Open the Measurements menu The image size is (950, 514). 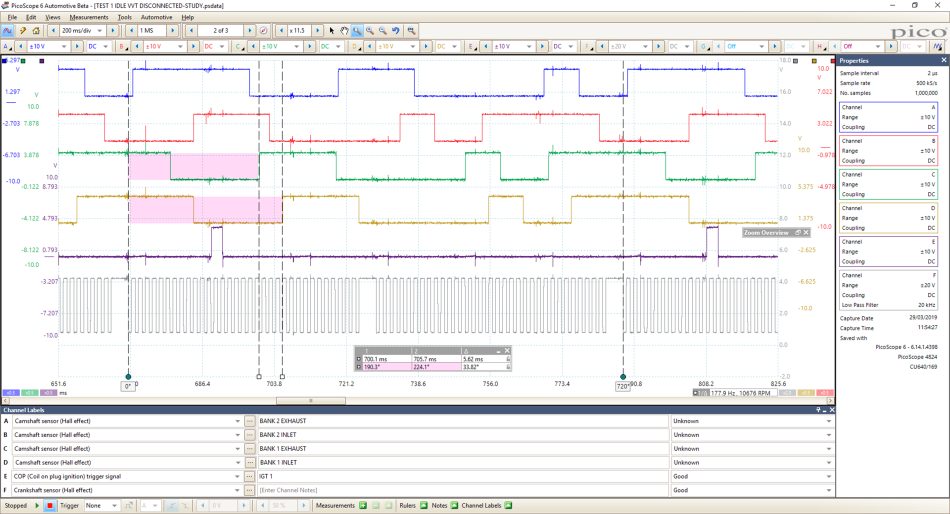[x=88, y=18]
